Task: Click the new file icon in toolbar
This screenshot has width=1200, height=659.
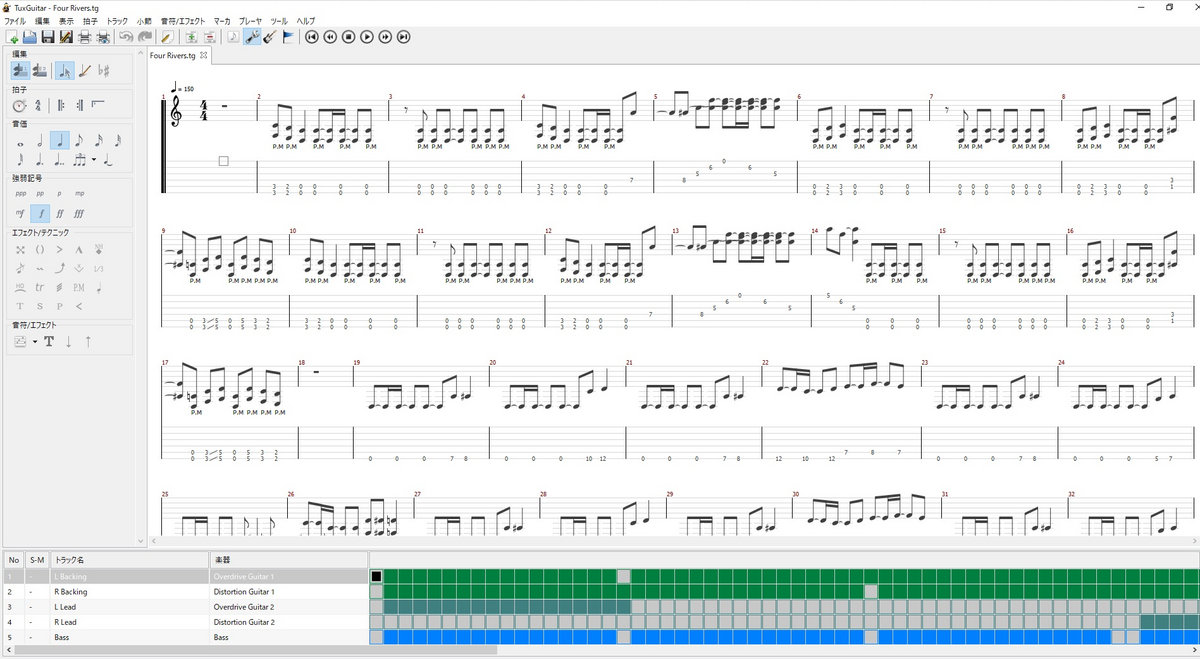Action: pyautogui.click(x=12, y=37)
